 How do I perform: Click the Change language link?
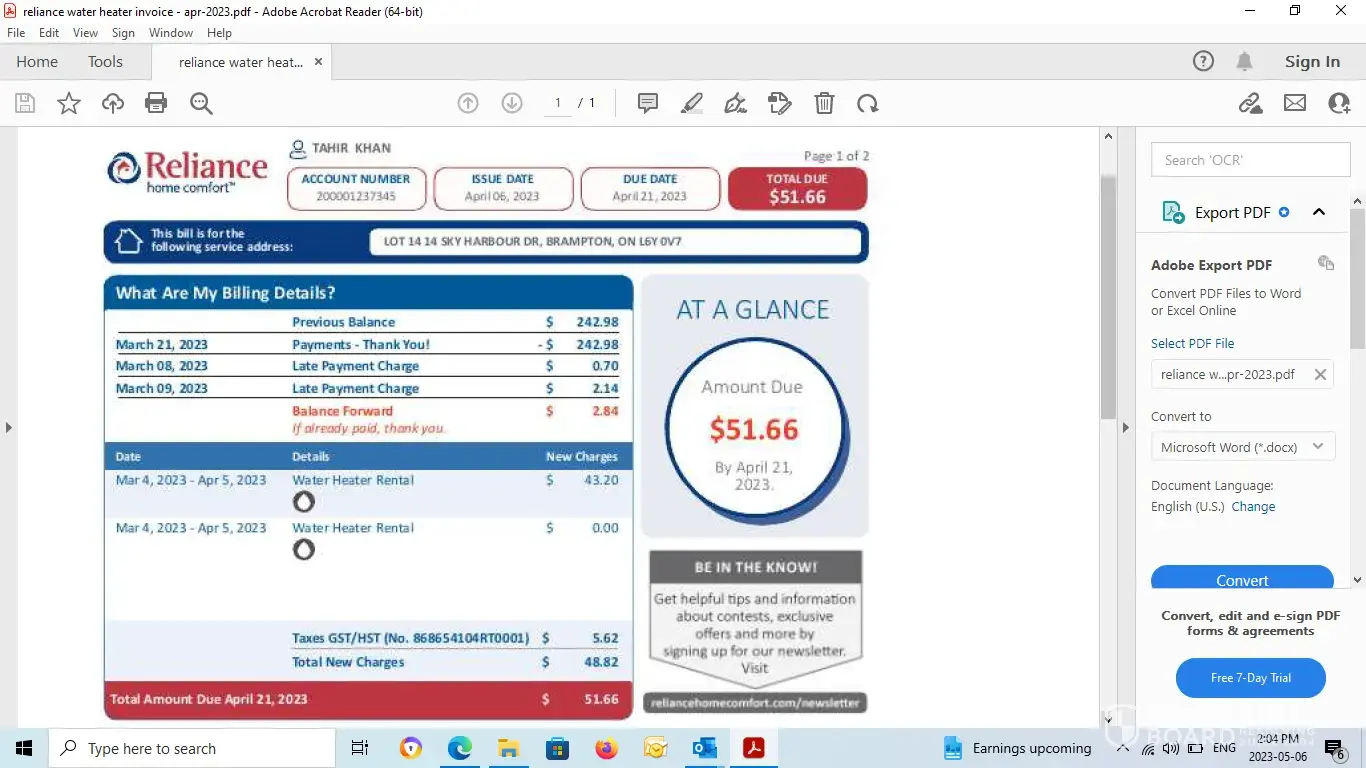[x=1253, y=507]
